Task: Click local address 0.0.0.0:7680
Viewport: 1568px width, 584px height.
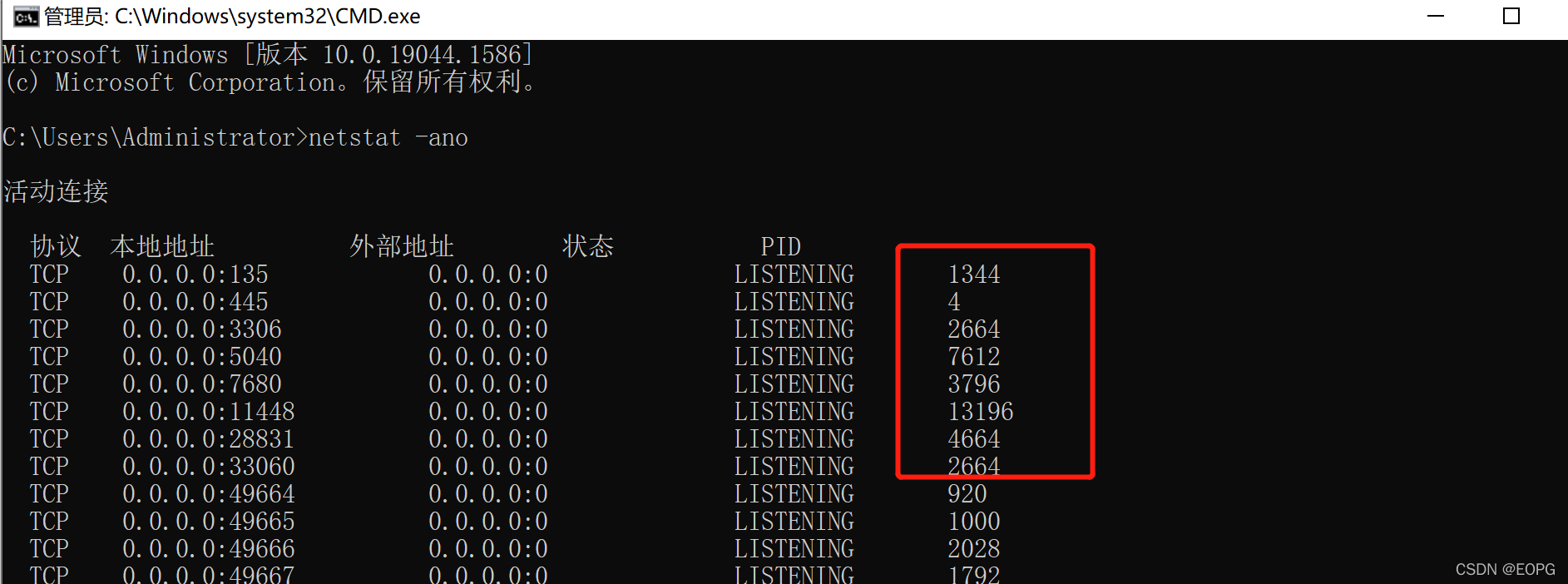Action: tap(202, 384)
